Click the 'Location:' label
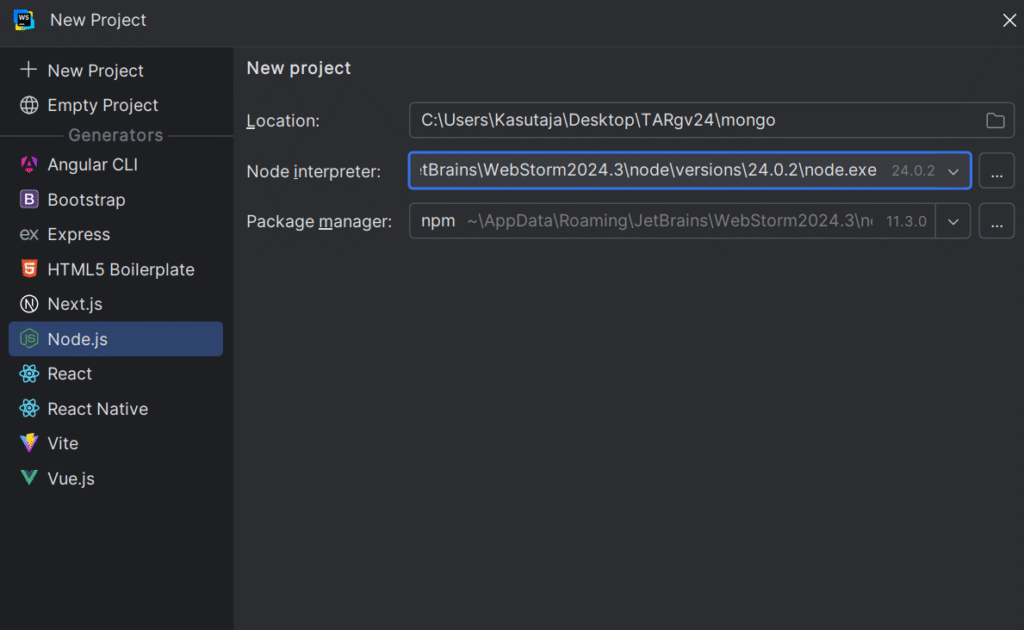 (283, 121)
